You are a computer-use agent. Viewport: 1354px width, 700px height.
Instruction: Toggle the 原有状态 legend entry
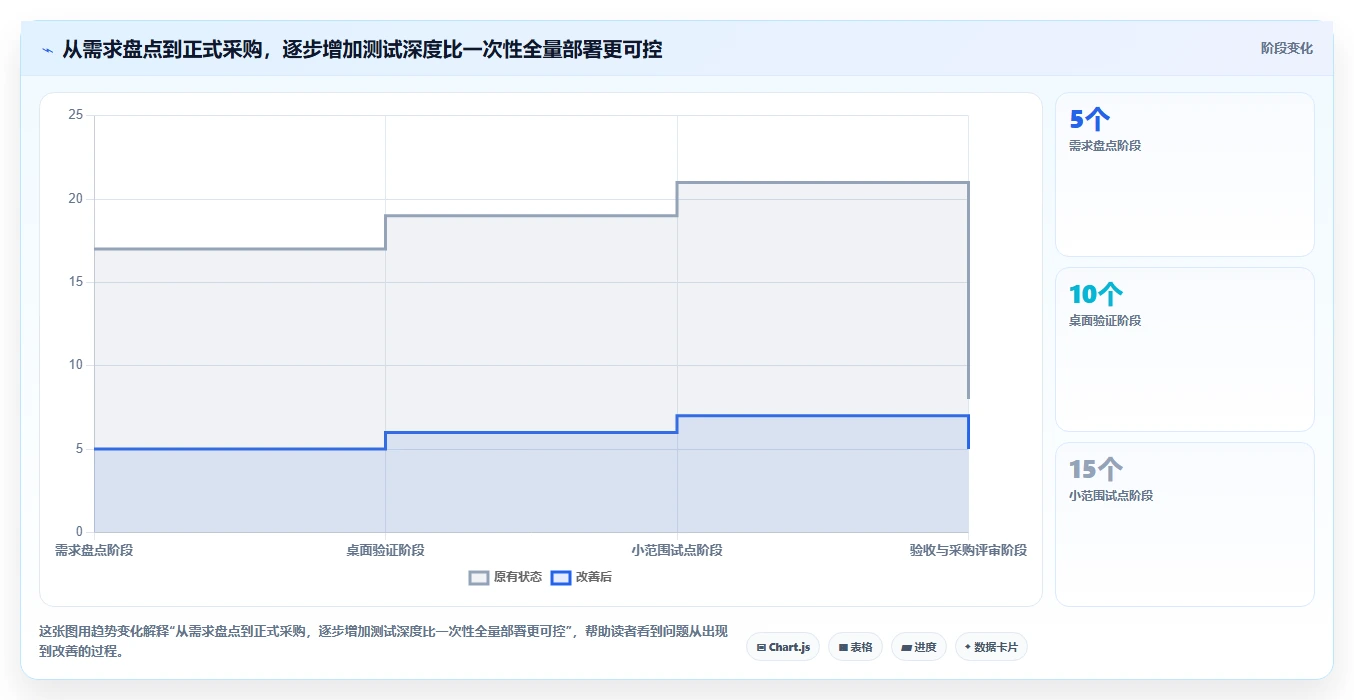(x=505, y=577)
